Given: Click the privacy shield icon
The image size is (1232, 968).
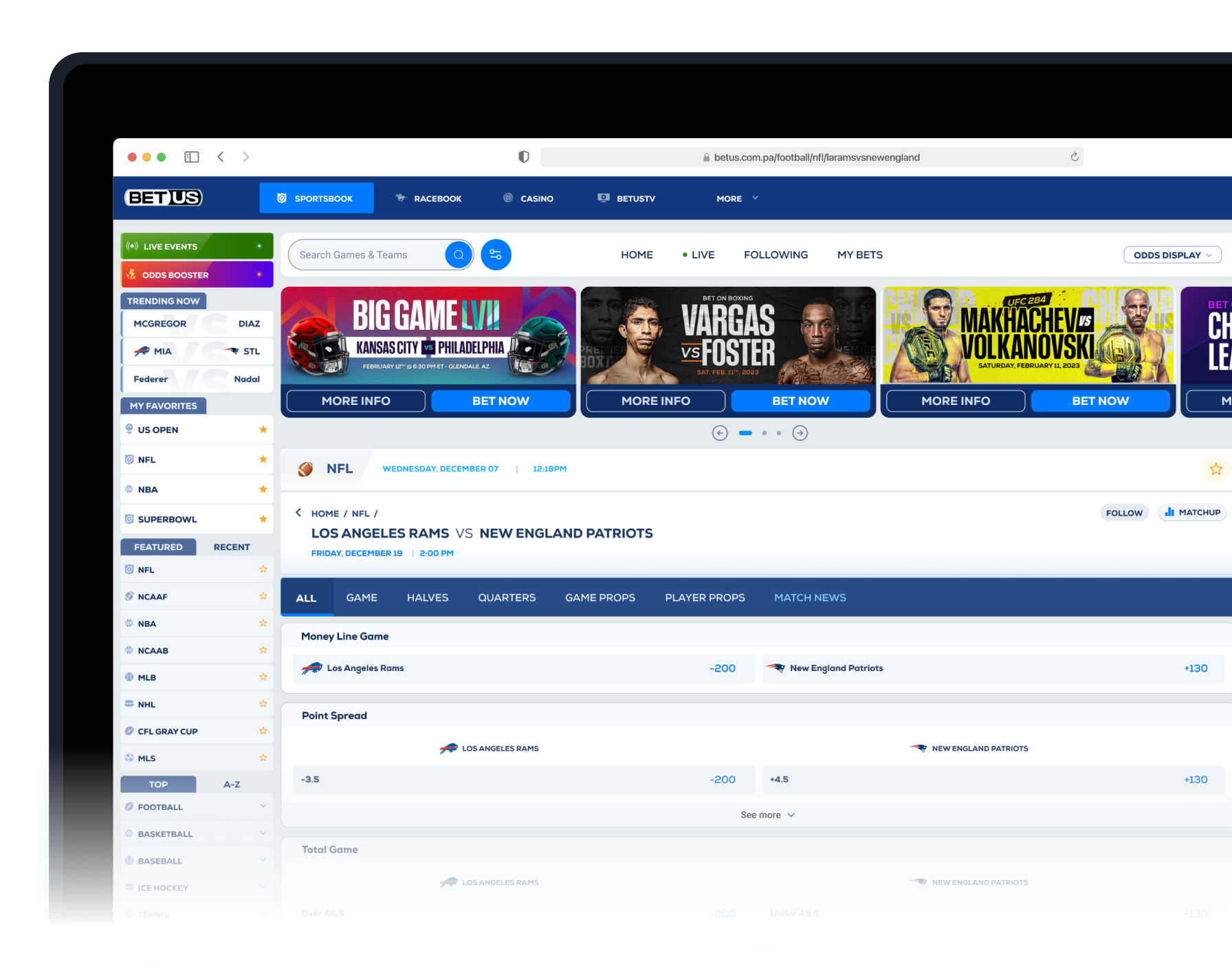Looking at the screenshot, I should click(x=524, y=157).
